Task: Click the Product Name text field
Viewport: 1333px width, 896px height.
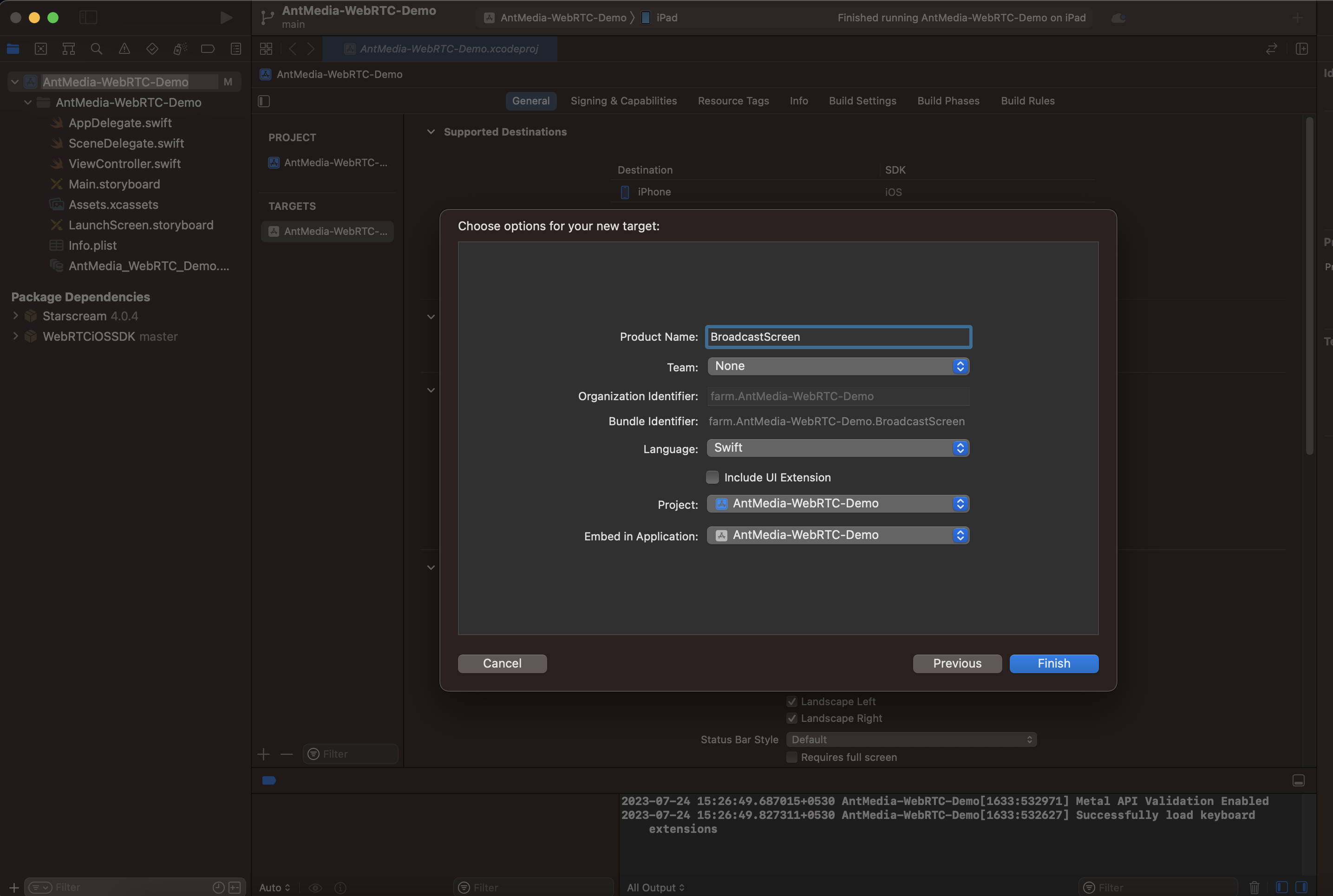Action: tap(838, 337)
